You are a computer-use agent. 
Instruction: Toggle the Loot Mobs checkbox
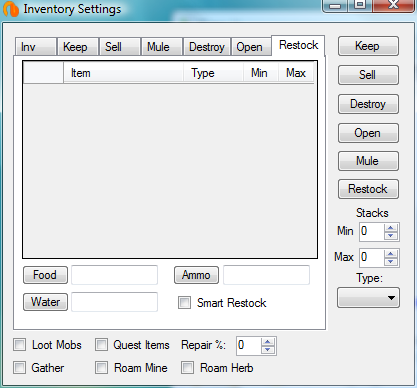coord(20,345)
